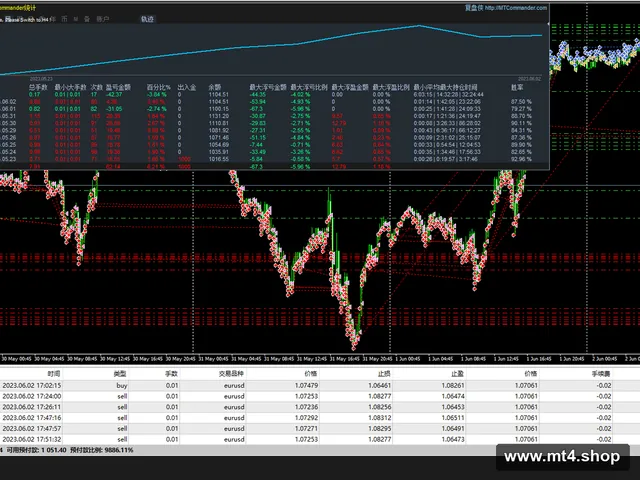The image size is (640, 480).
Task: Select the -42.37 profit value
Action: [x=114, y=94]
